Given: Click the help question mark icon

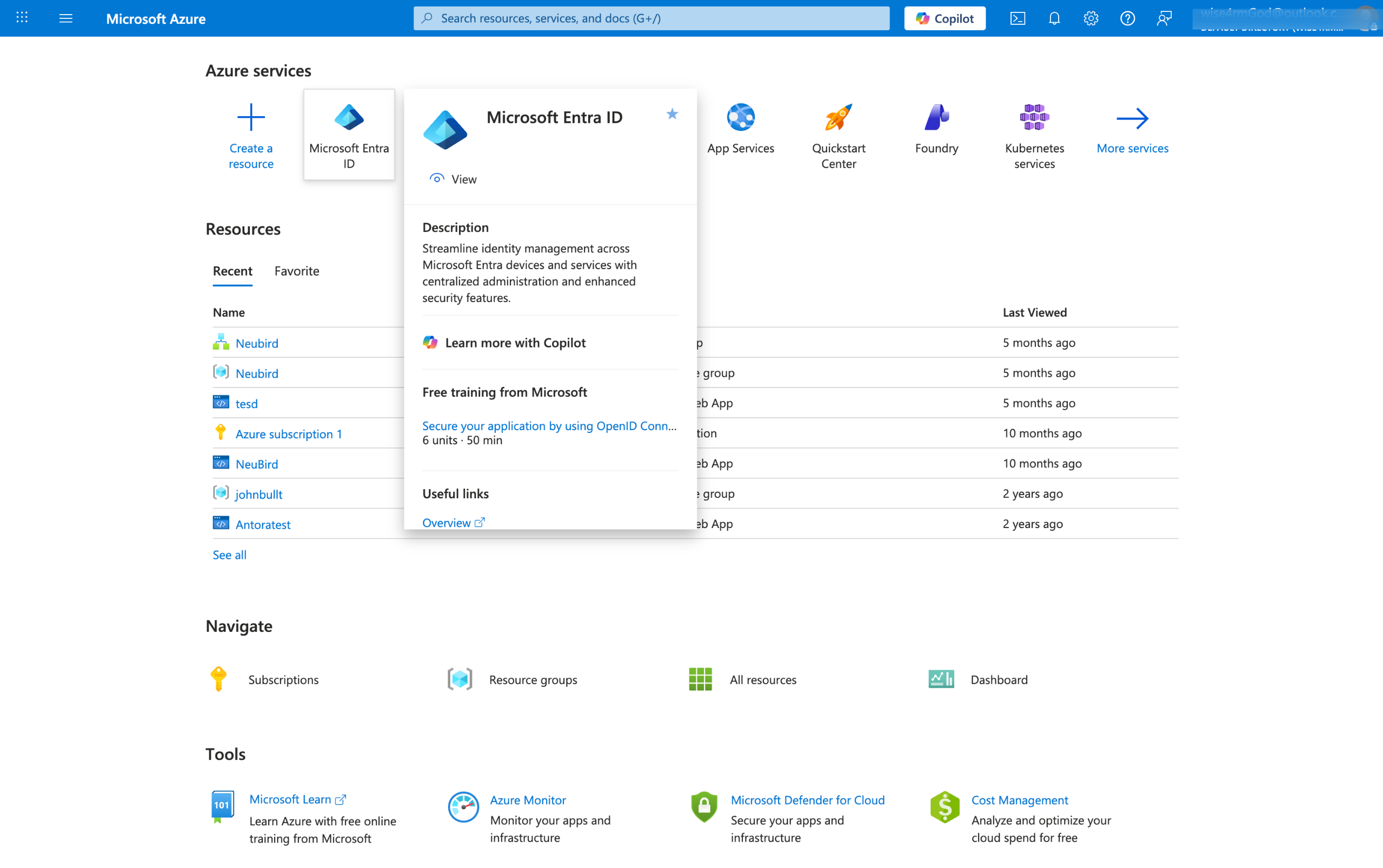Looking at the screenshot, I should [1127, 18].
